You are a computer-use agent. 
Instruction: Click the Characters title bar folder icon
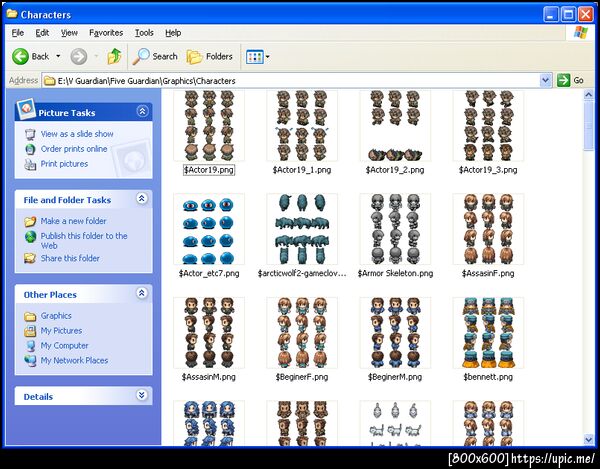coord(12,14)
